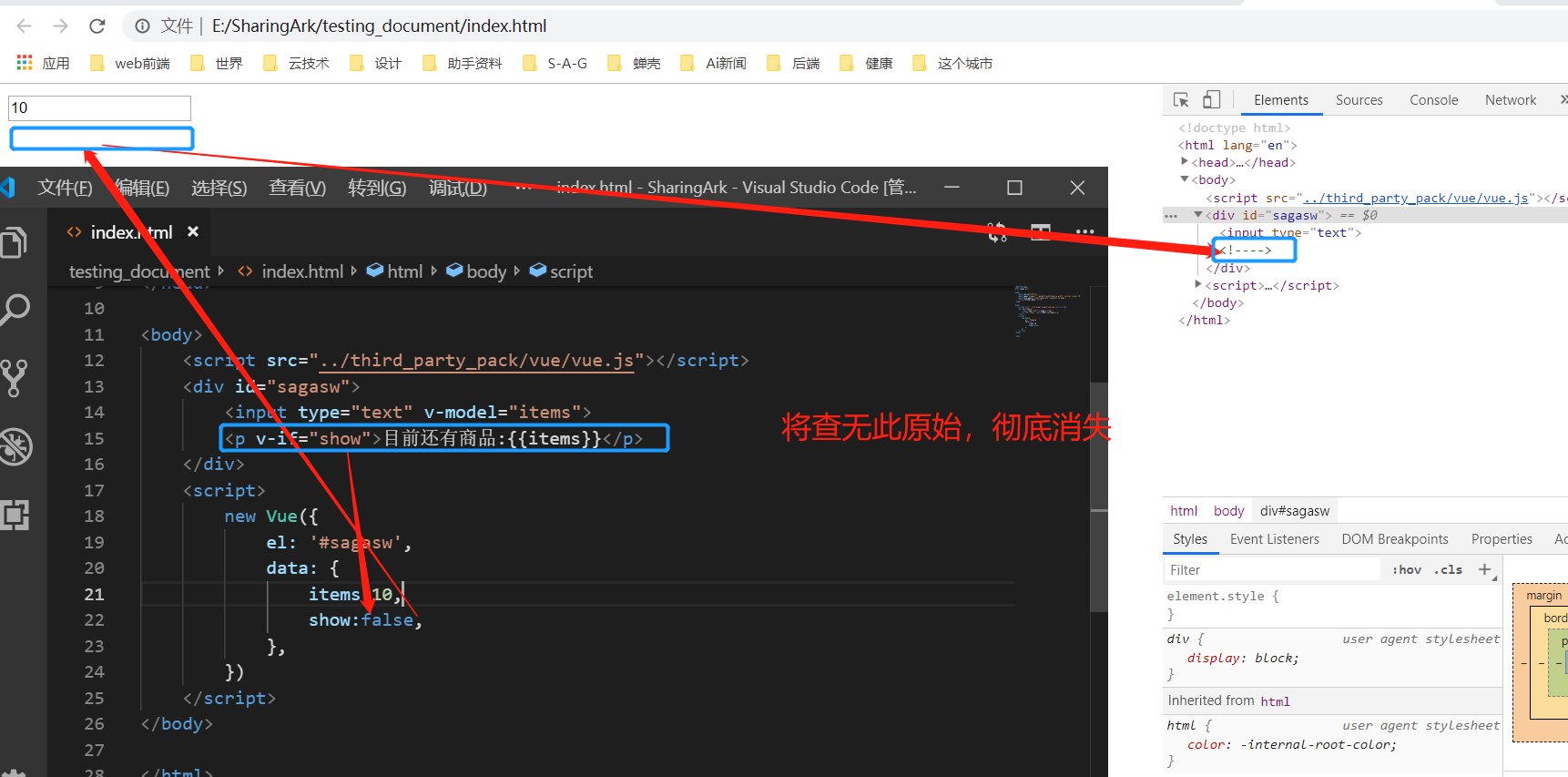Open VS Code 文件(F) menu

65,188
